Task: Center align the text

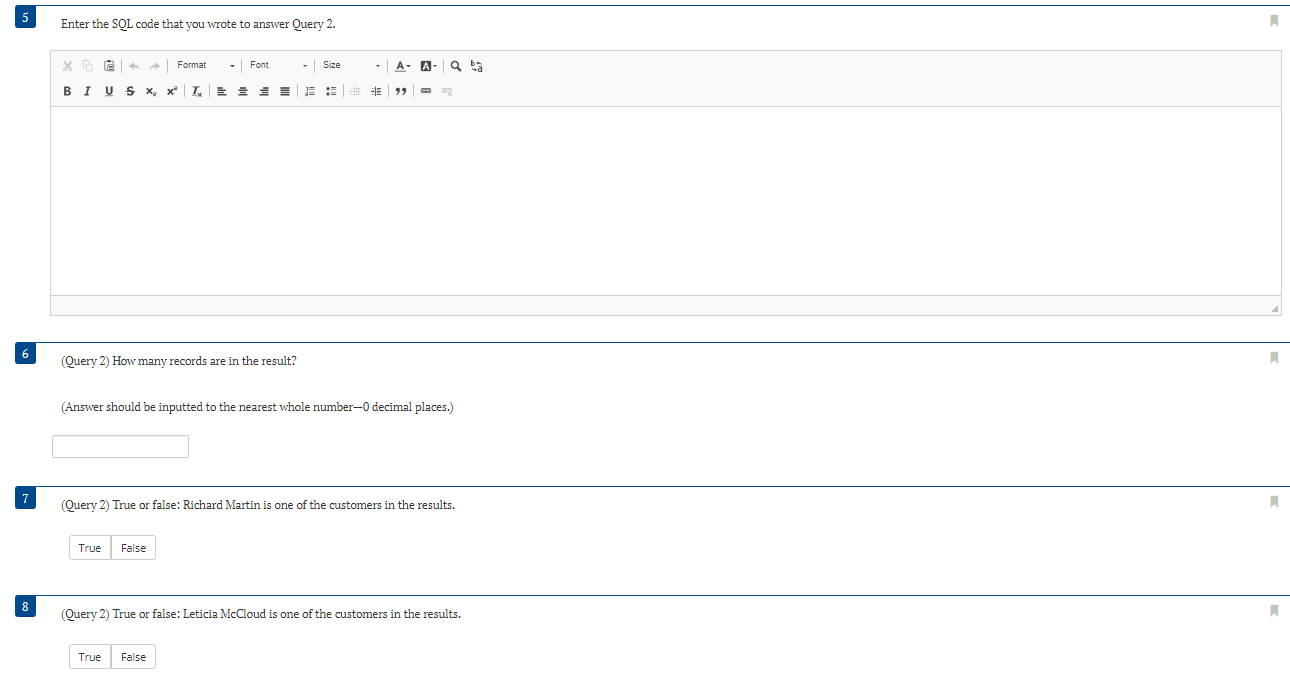Action: coord(243,91)
